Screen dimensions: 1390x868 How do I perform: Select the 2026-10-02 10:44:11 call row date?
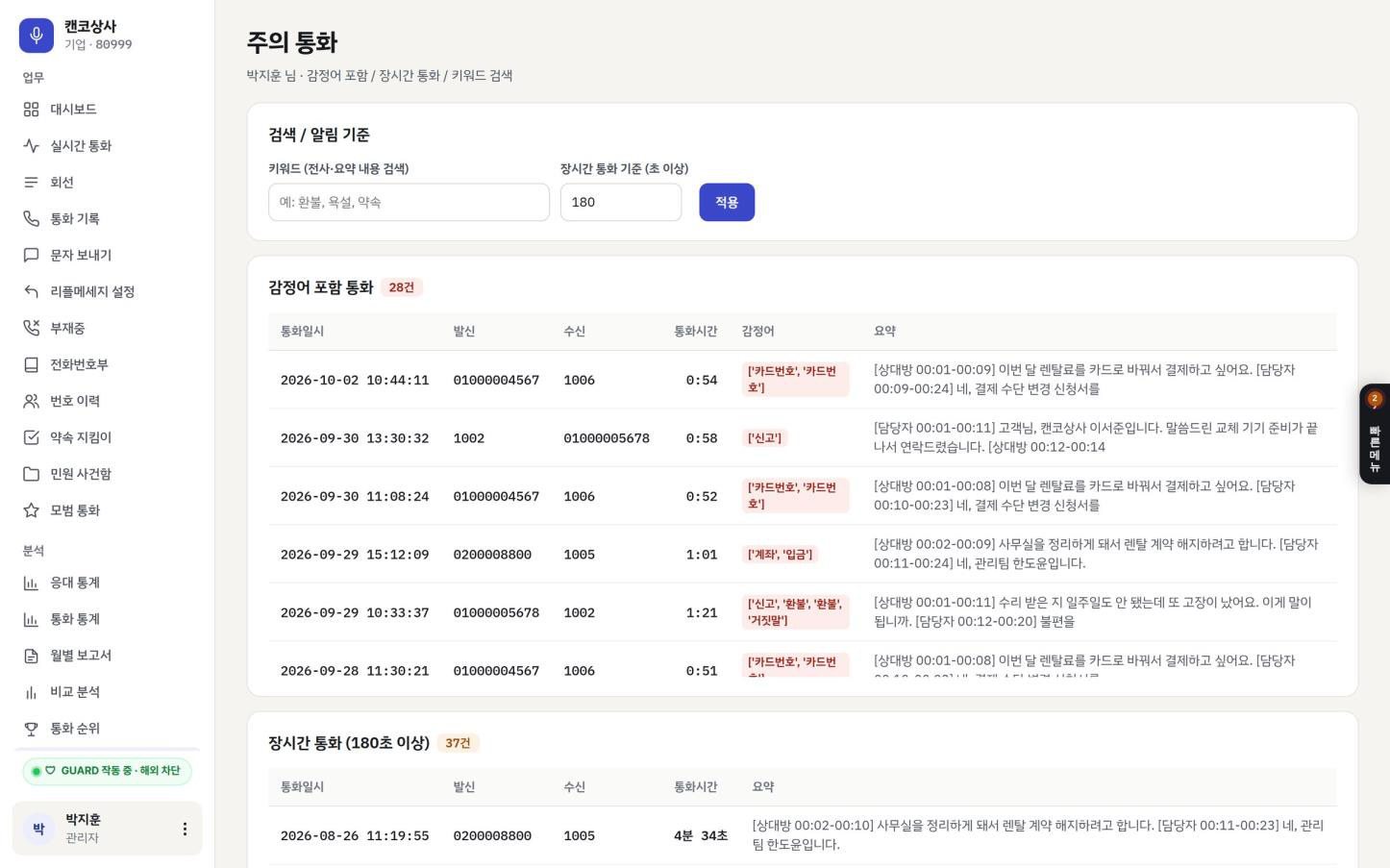(x=355, y=381)
